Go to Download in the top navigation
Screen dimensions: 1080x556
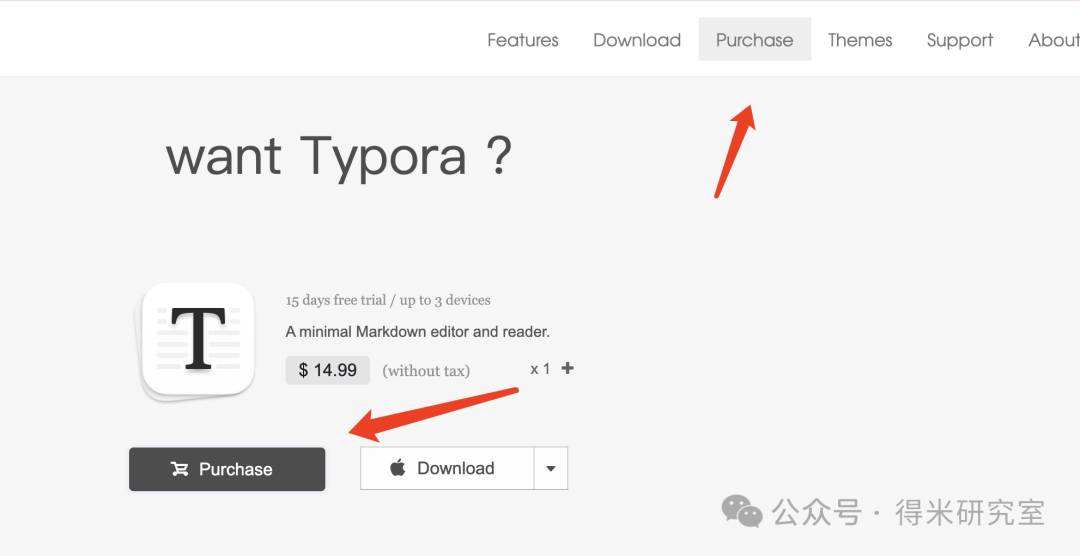point(637,40)
